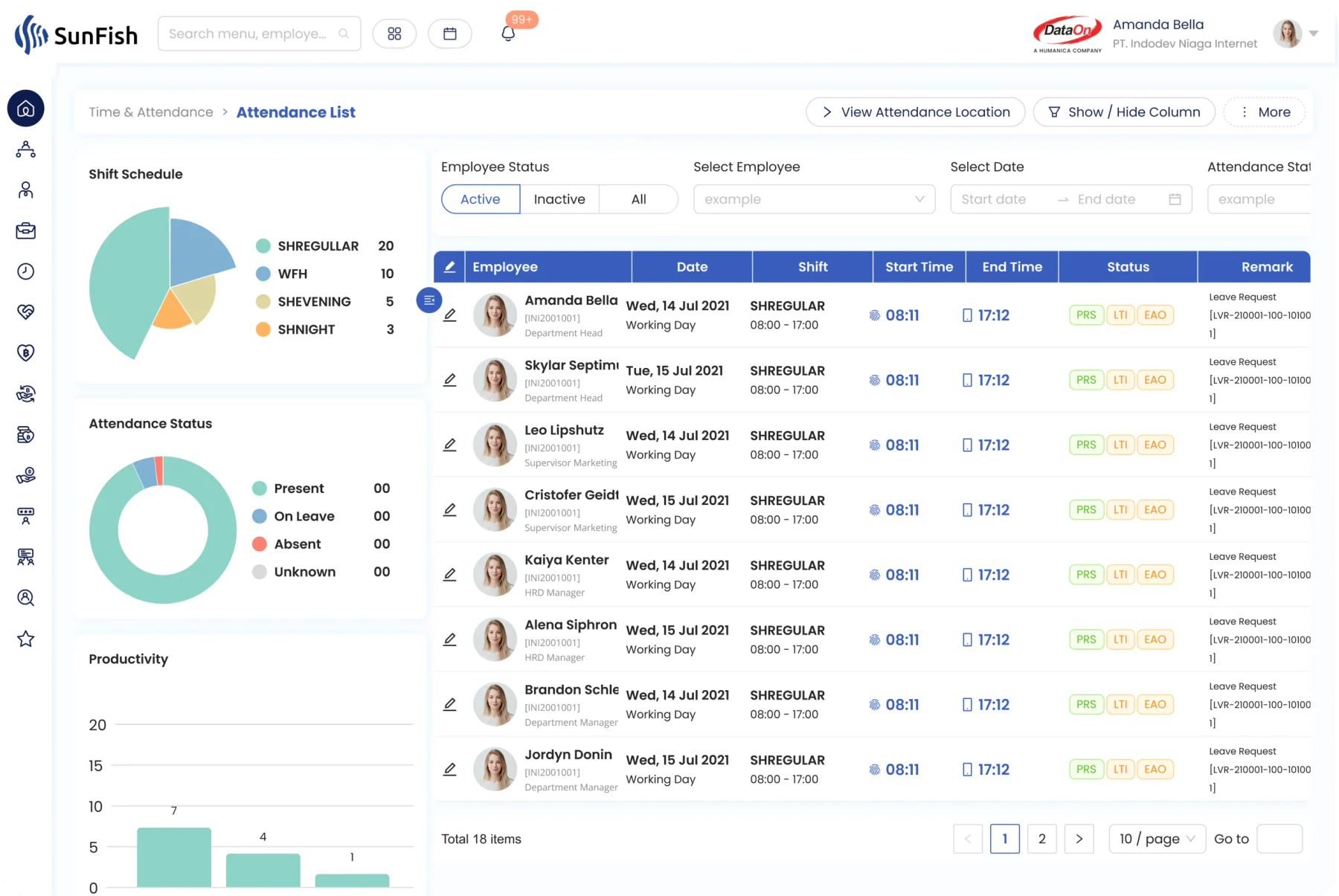Go to next page arrow
Image resolution: width=1339 pixels, height=896 pixels.
(1079, 839)
